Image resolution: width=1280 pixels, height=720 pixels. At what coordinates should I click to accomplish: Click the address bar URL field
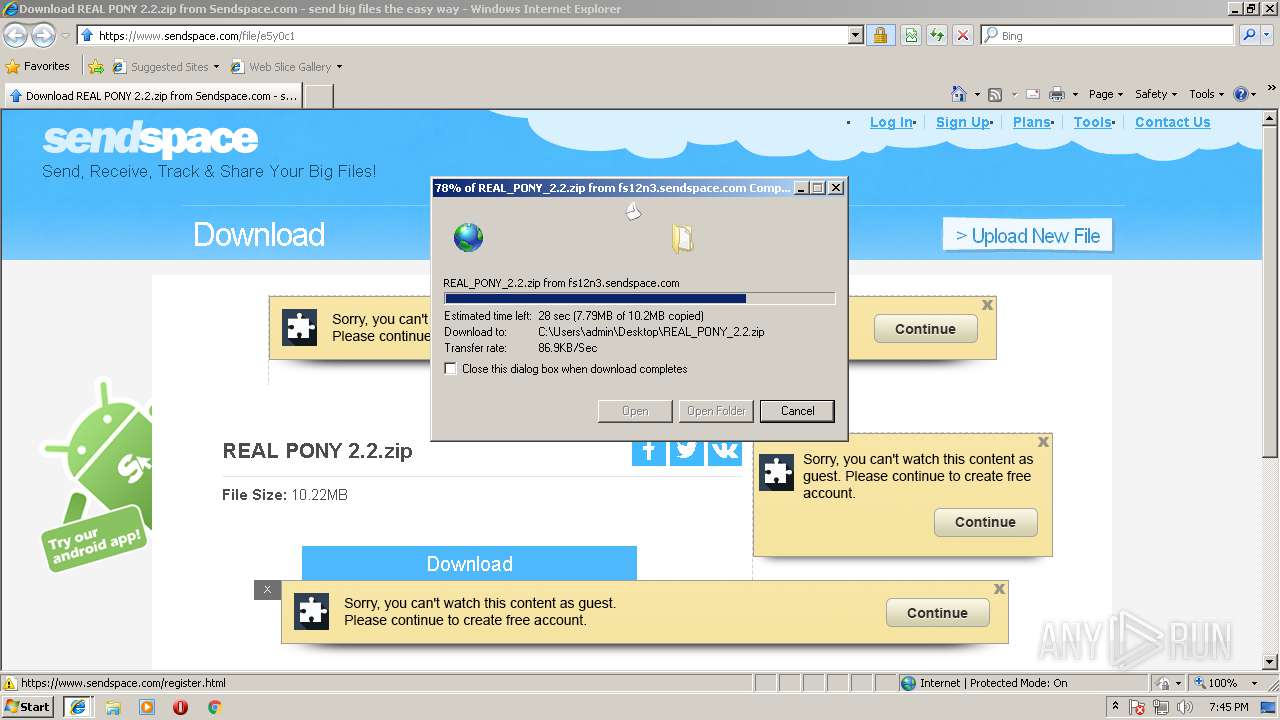point(462,35)
